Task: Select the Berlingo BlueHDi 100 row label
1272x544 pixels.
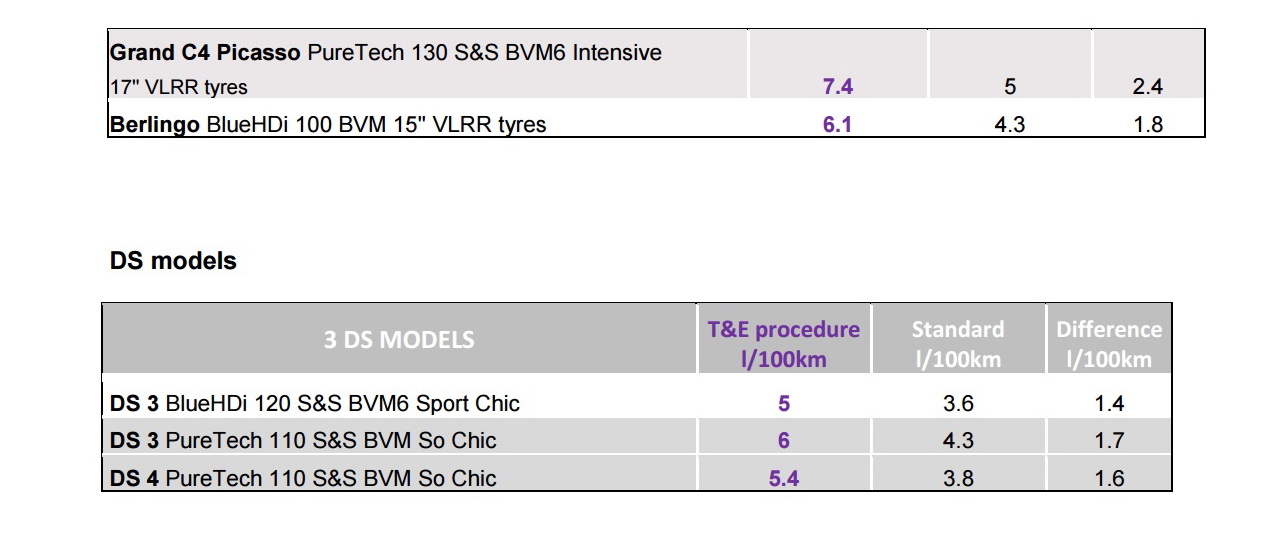Action: click(x=328, y=125)
